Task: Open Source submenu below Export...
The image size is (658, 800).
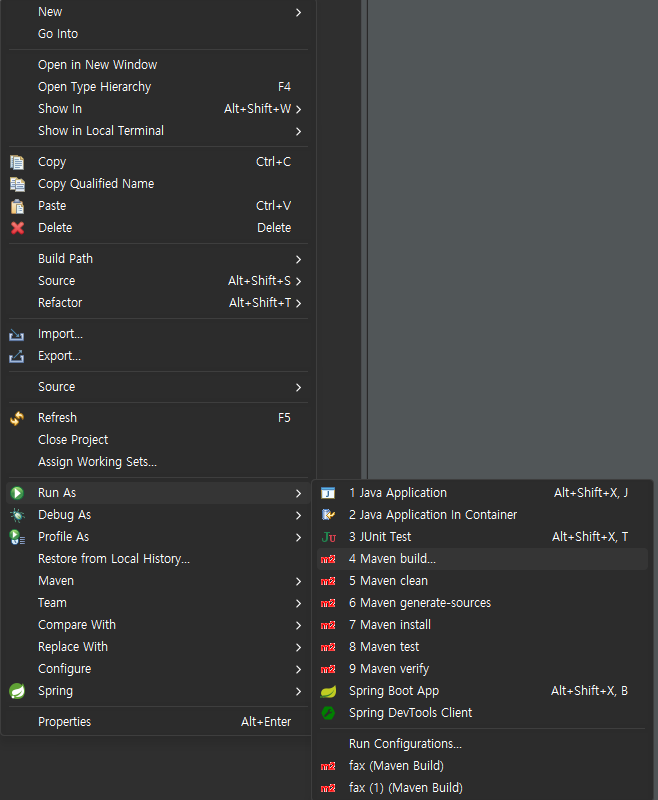Action: (158, 387)
